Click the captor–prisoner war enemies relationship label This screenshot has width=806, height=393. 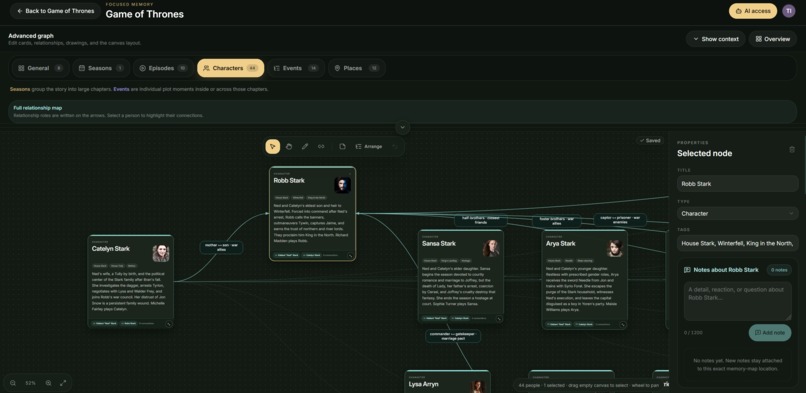620,220
